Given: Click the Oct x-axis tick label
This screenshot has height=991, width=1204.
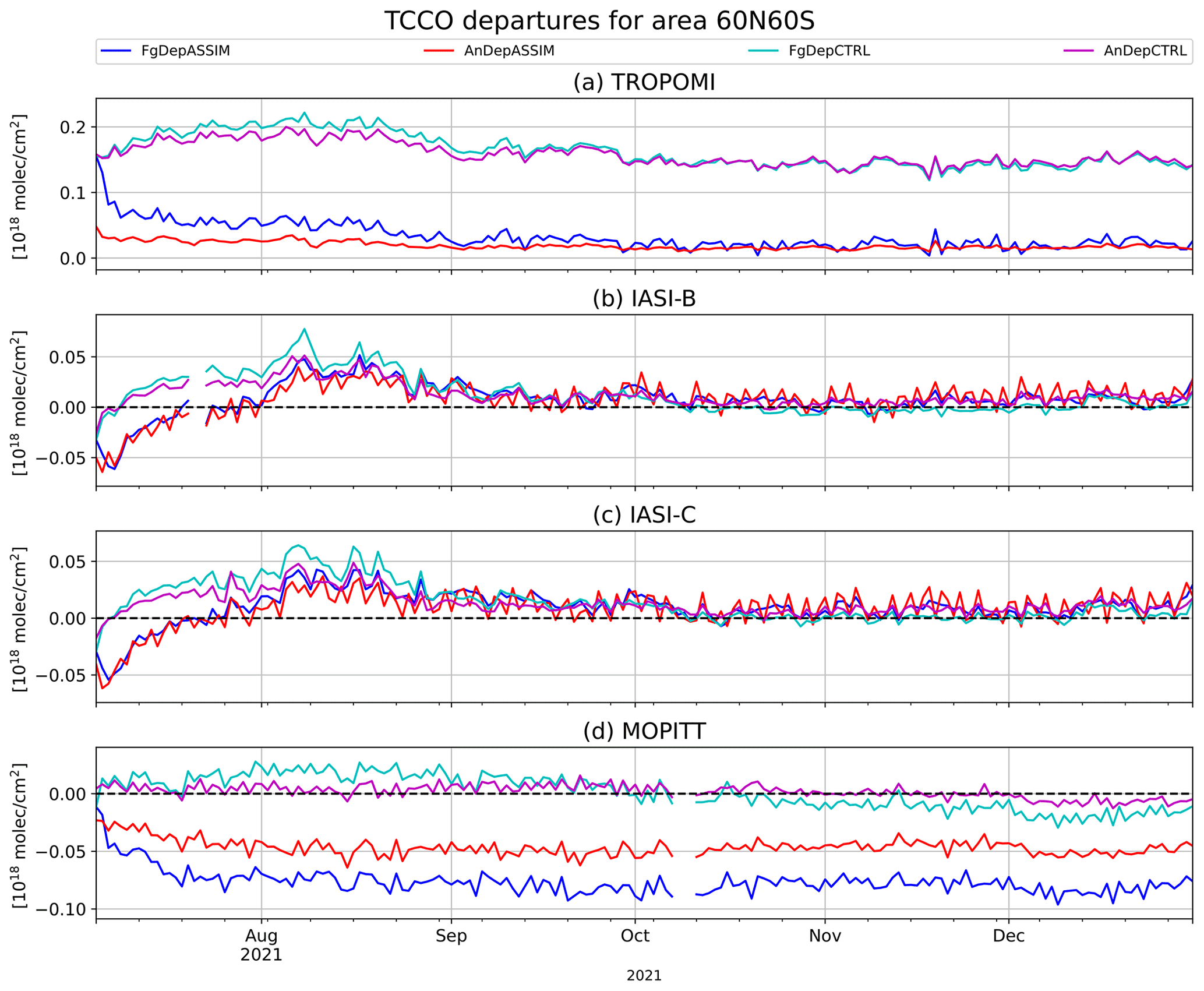Looking at the screenshot, I should (635, 936).
